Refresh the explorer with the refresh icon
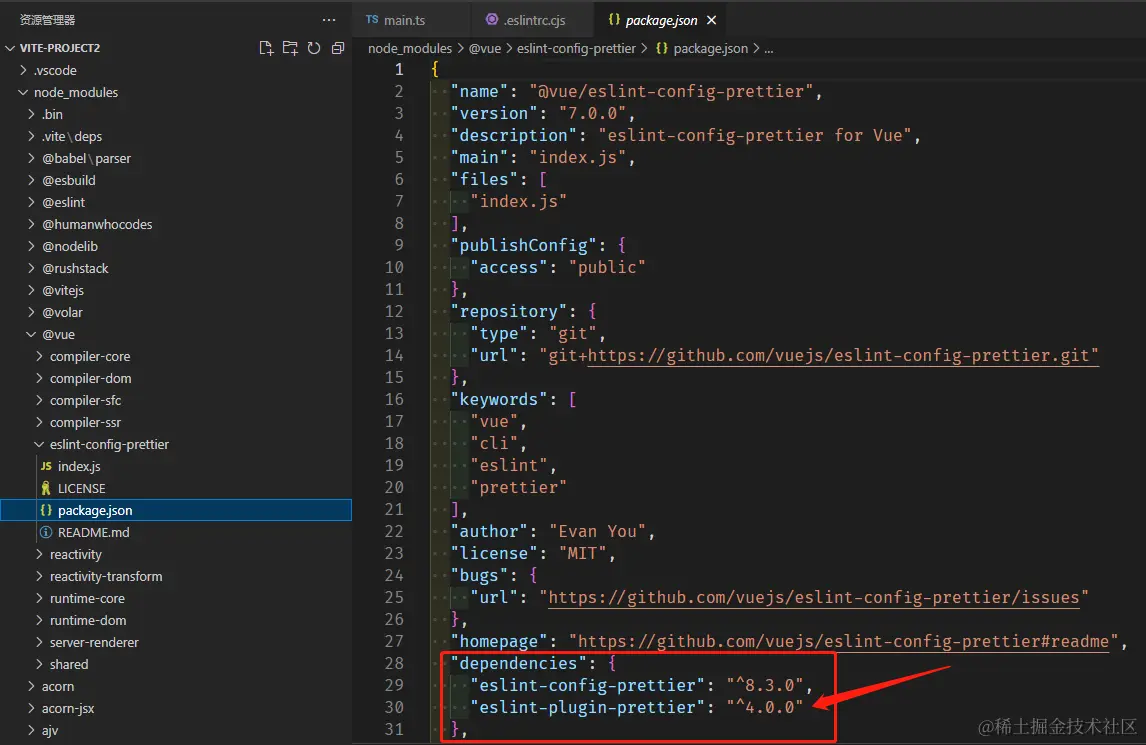Viewport: 1146px width, 745px height. pyautogui.click(x=314, y=48)
